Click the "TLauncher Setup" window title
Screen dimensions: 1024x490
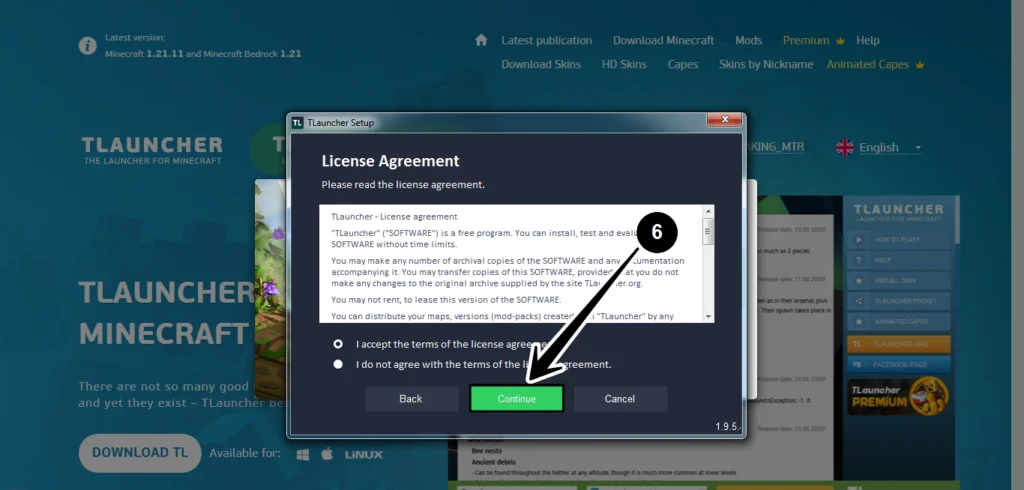[x=340, y=122]
